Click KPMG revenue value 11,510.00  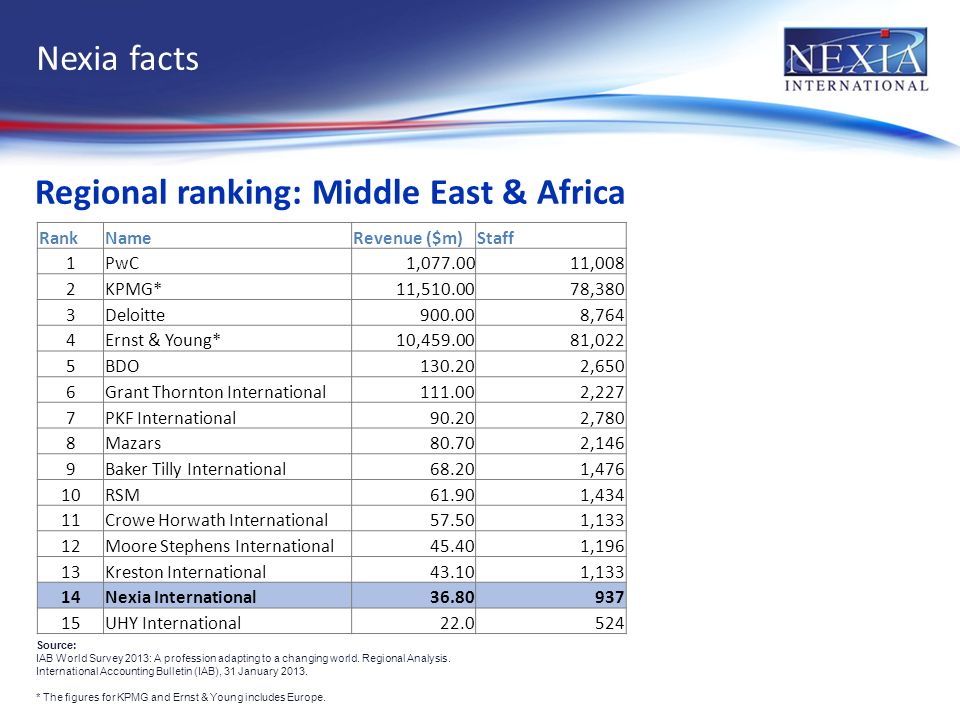coord(435,288)
